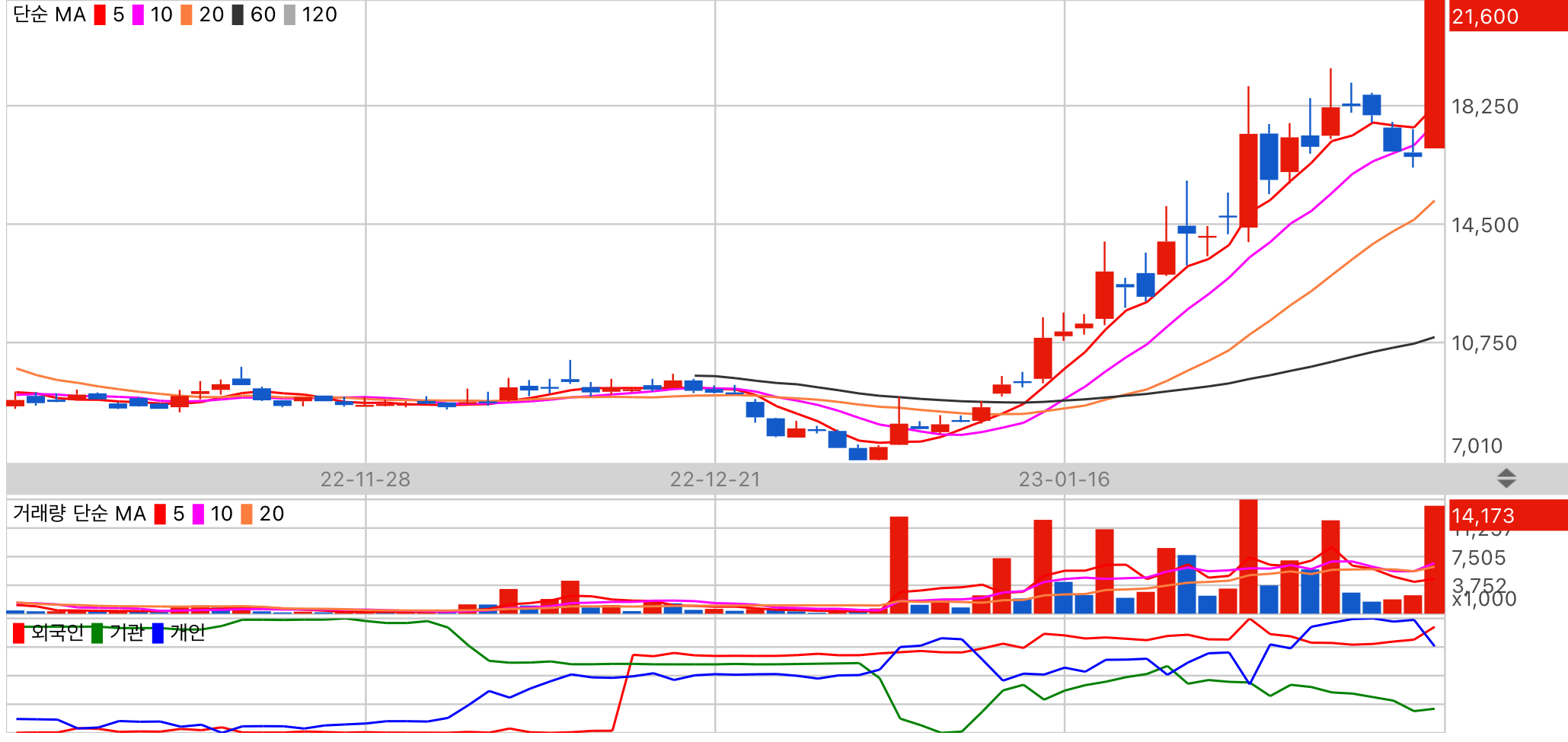
Task: Click the dark 60-day MA color swatch
Action: click(238, 15)
